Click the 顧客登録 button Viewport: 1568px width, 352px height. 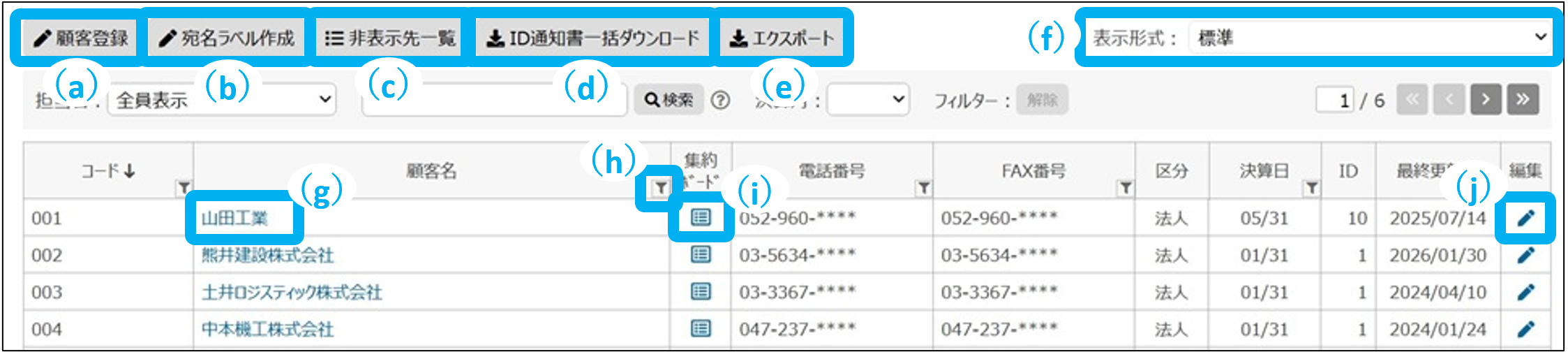80,38
